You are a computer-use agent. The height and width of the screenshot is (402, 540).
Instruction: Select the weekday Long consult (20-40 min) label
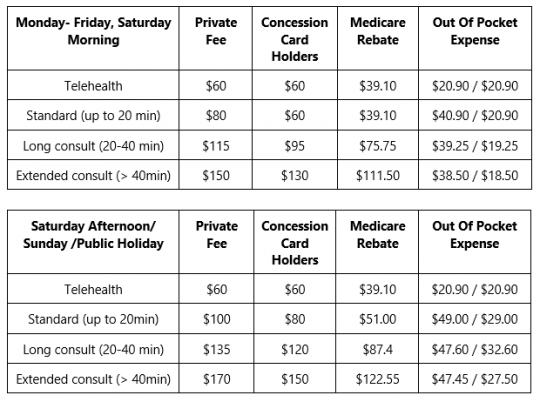point(93,146)
